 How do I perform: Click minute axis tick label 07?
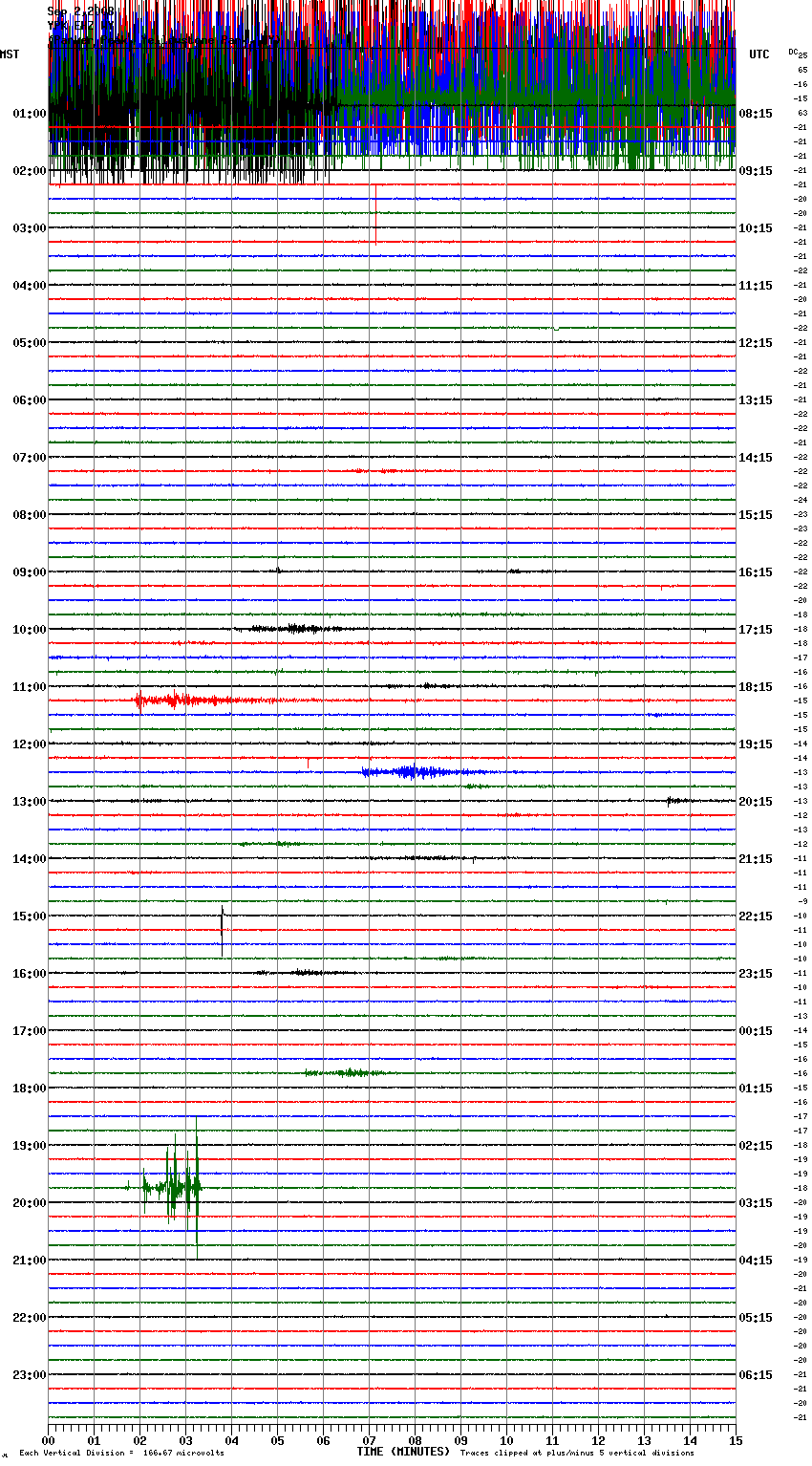[x=370, y=1441]
